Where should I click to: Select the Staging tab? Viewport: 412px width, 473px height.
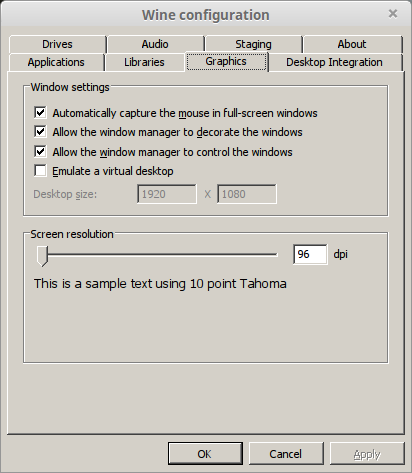[x=254, y=44]
